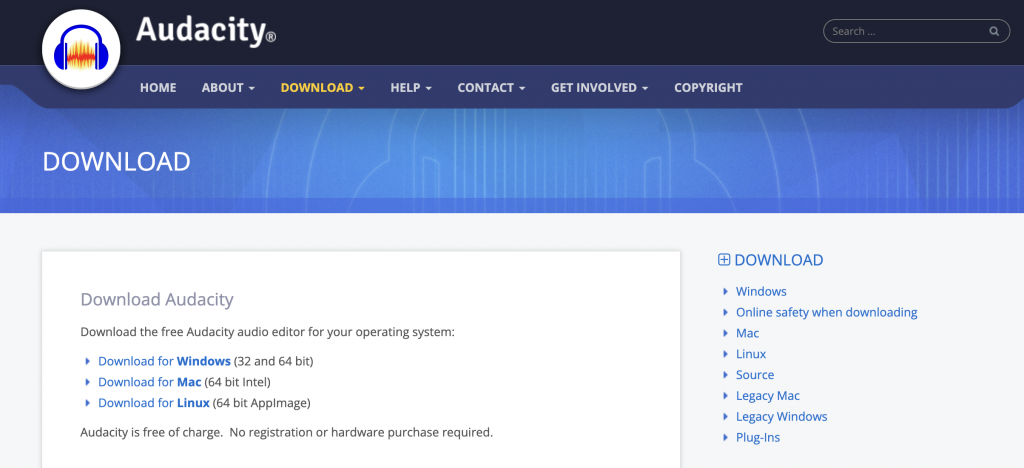1024x468 pixels.
Task: Click the Download for Linux link
Action: 154,403
